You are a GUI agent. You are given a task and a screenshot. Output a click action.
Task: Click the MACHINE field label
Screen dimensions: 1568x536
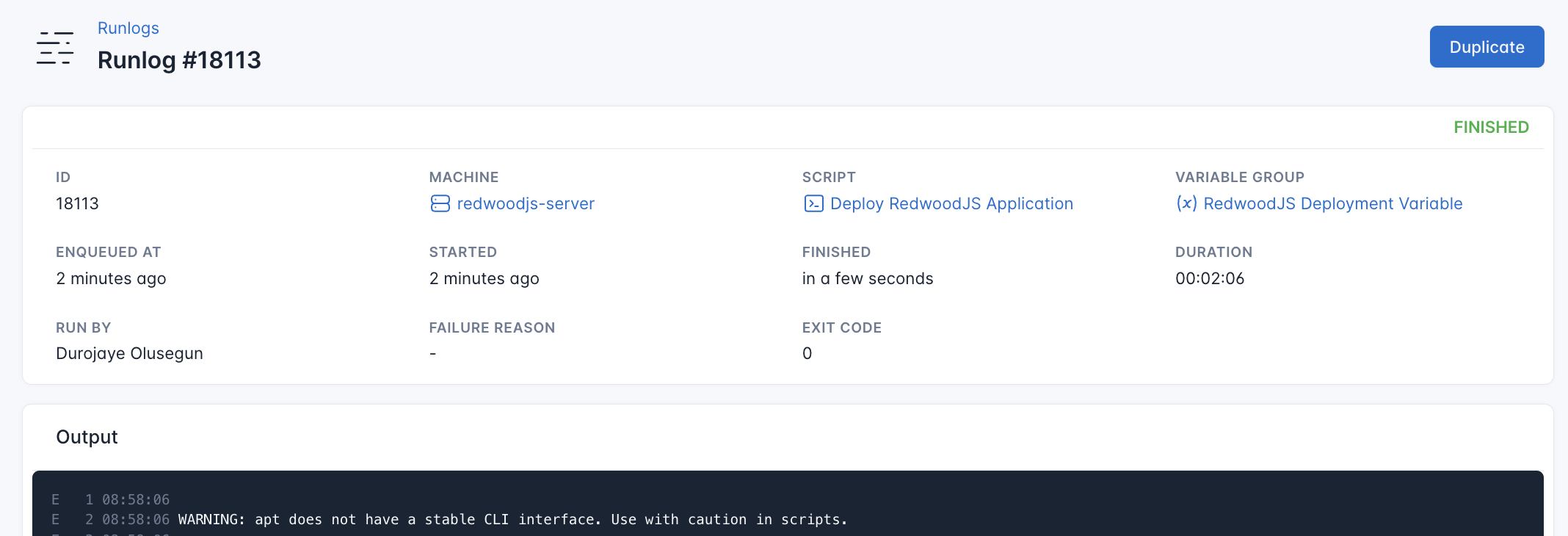point(464,177)
